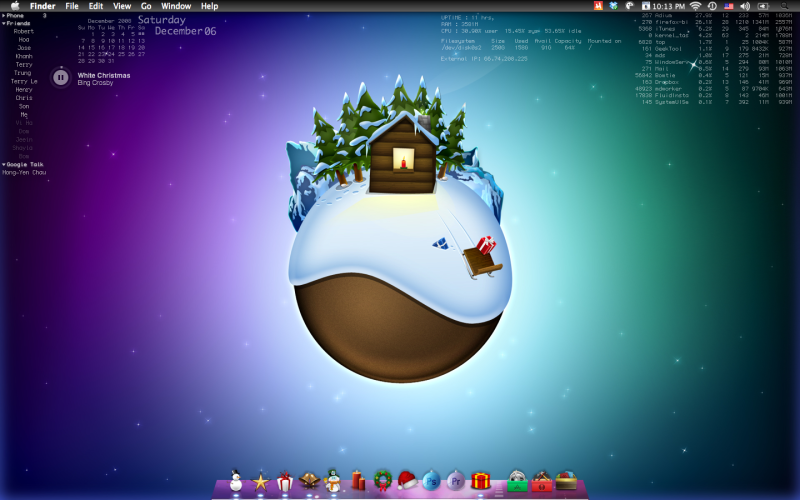This screenshot has height=500, width=800.
Task: Open the red gift box with yellow ribbon
Action: [x=480, y=481]
